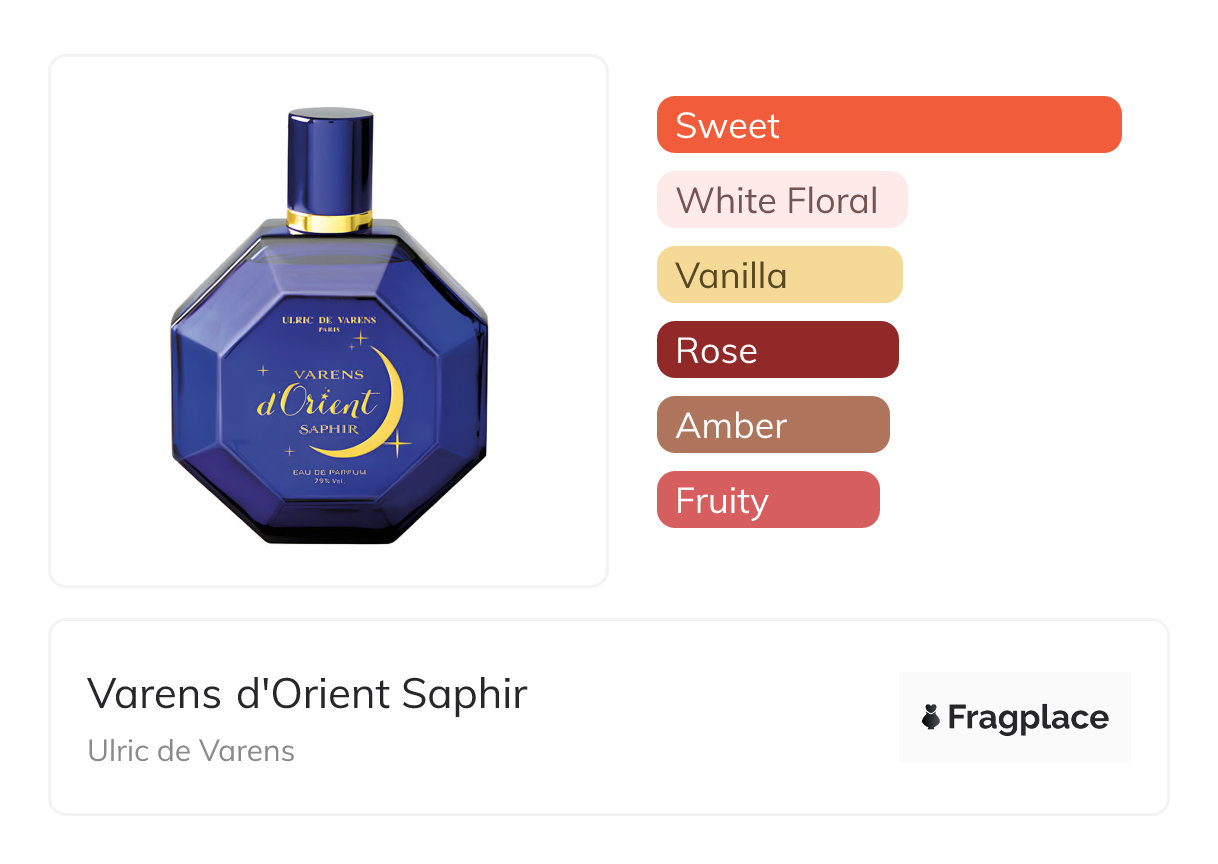Click the Vanilla accord bar

point(780,275)
